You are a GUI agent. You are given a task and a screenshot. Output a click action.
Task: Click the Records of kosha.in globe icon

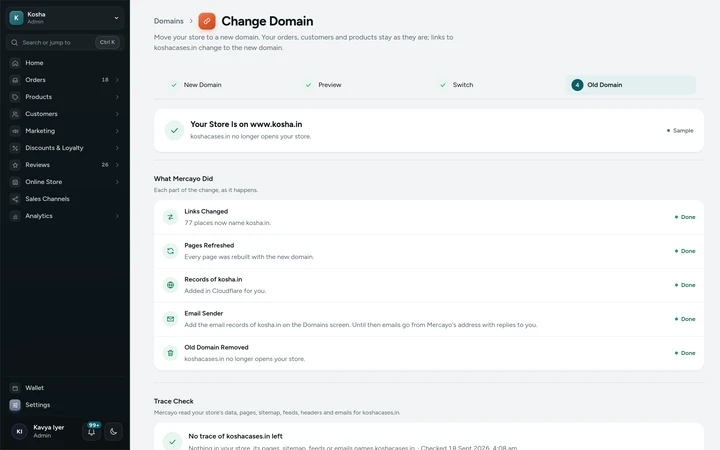point(170,285)
